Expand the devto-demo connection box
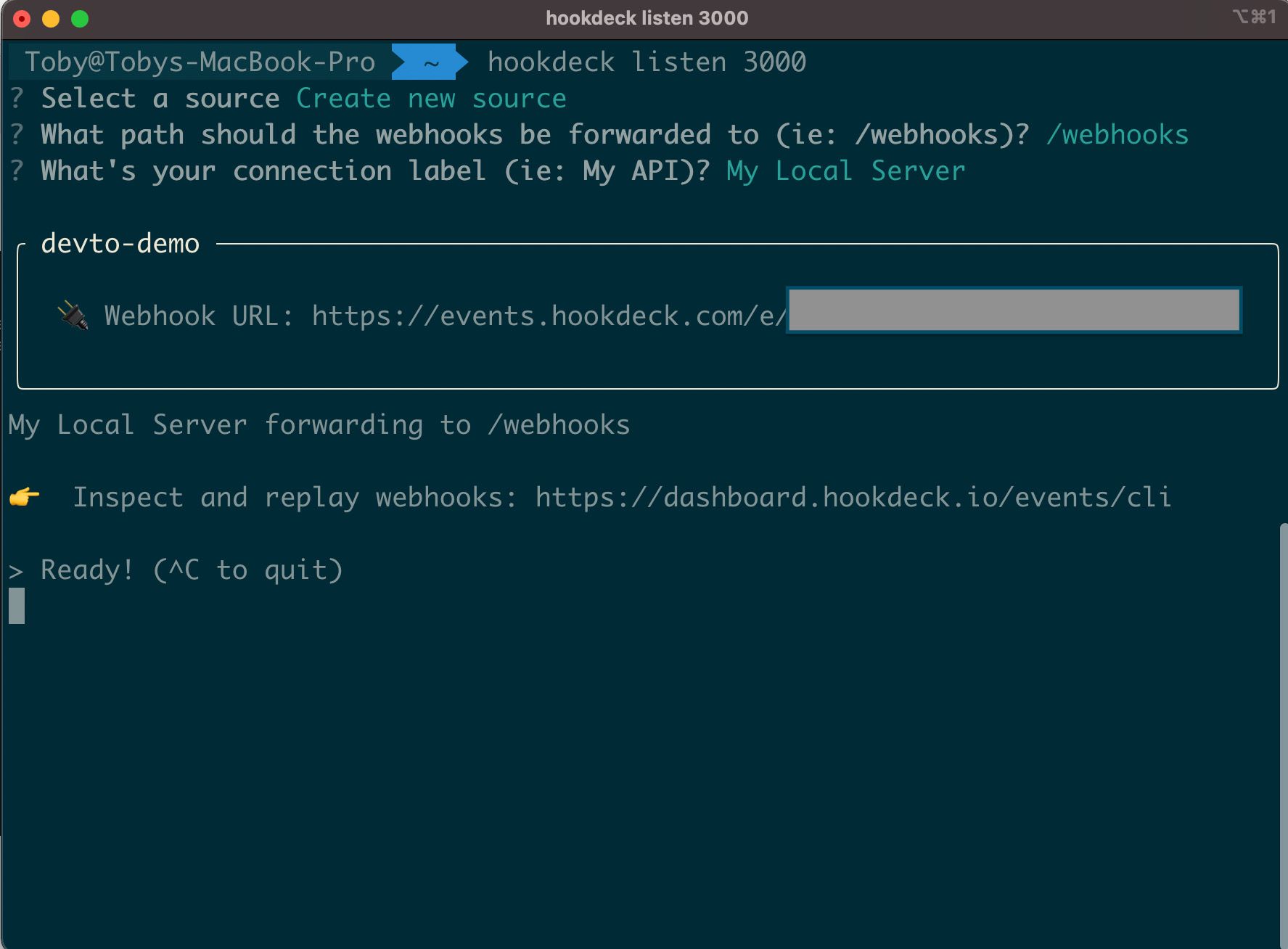Image resolution: width=1288 pixels, height=949 pixels. click(120, 244)
